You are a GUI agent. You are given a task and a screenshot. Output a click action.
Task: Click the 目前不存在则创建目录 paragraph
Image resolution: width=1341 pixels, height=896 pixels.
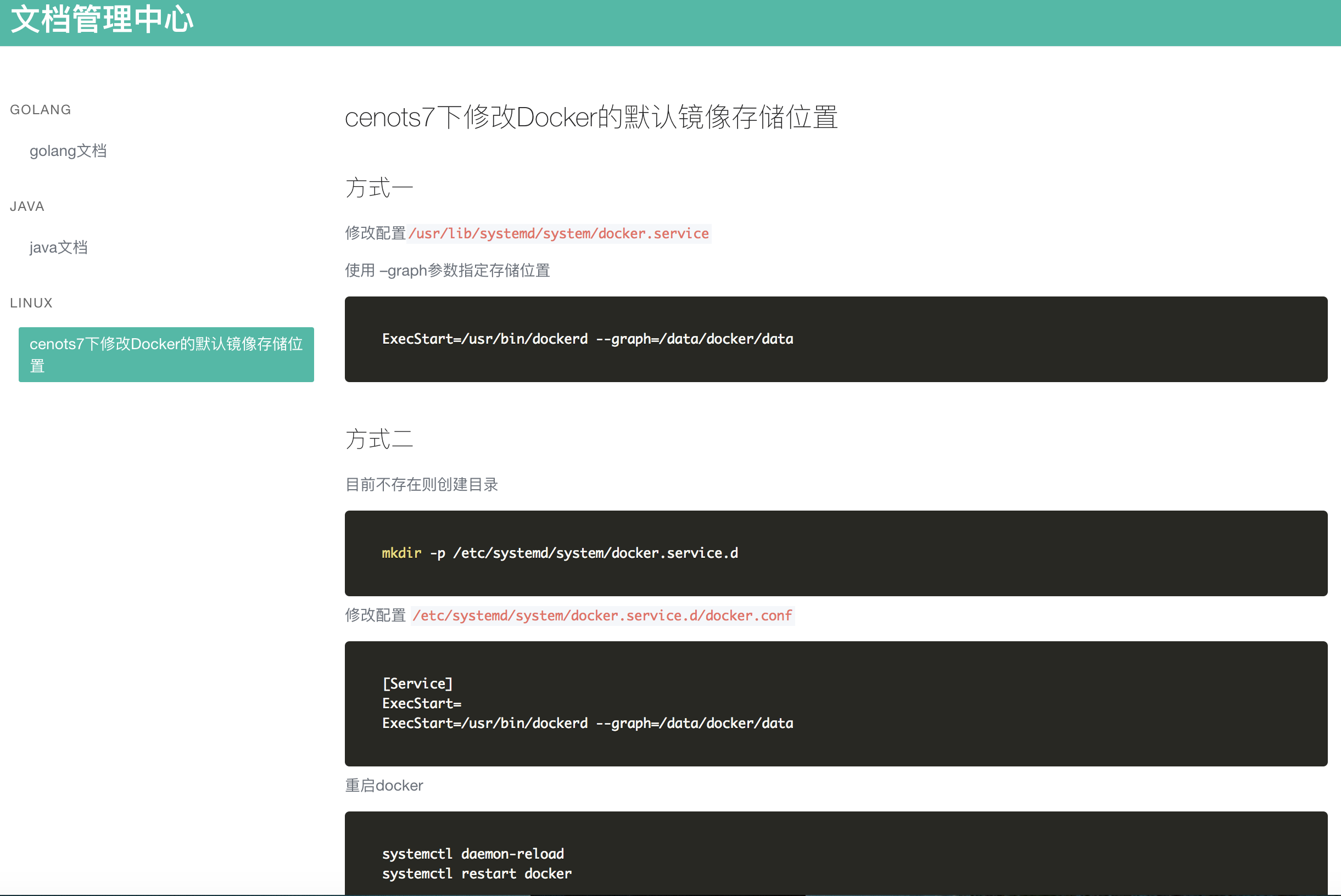point(421,485)
